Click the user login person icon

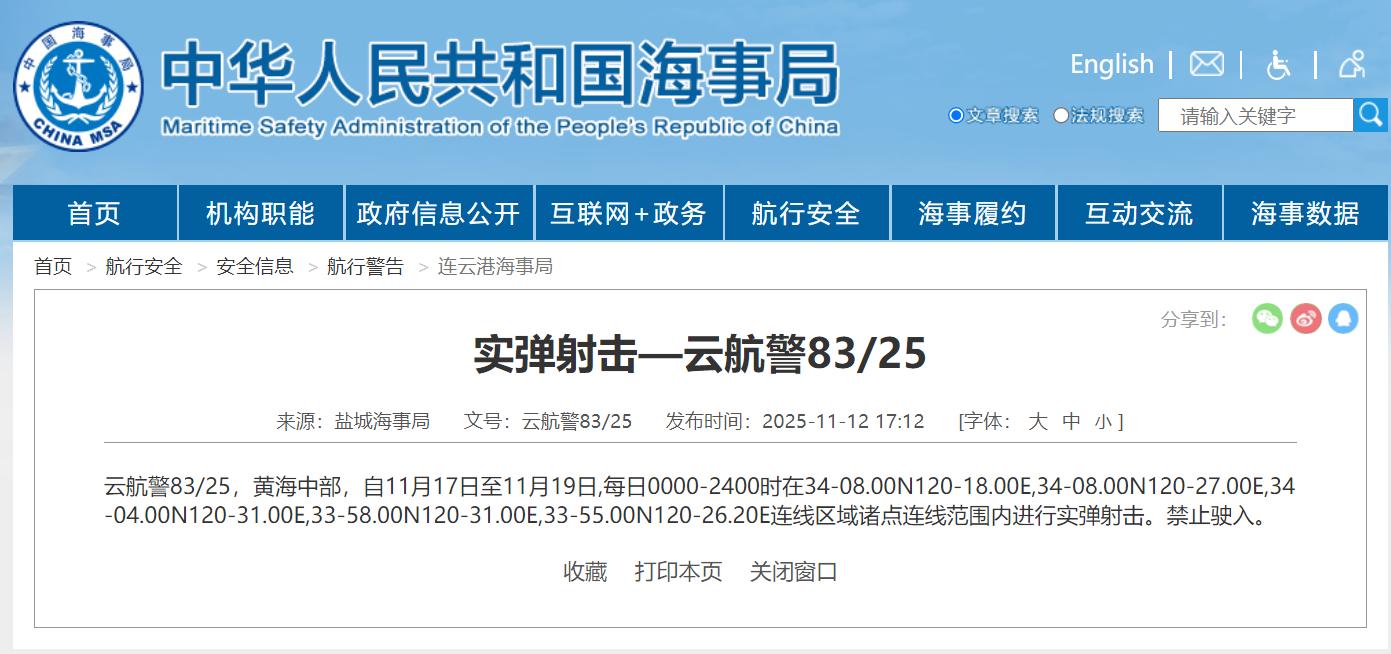(1352, 64)
